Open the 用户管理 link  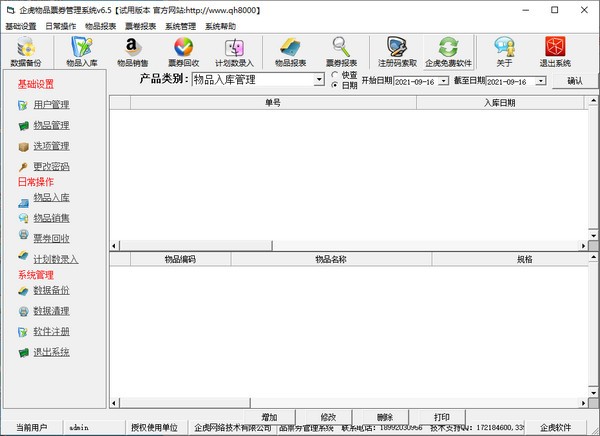(x=51, y=105)
